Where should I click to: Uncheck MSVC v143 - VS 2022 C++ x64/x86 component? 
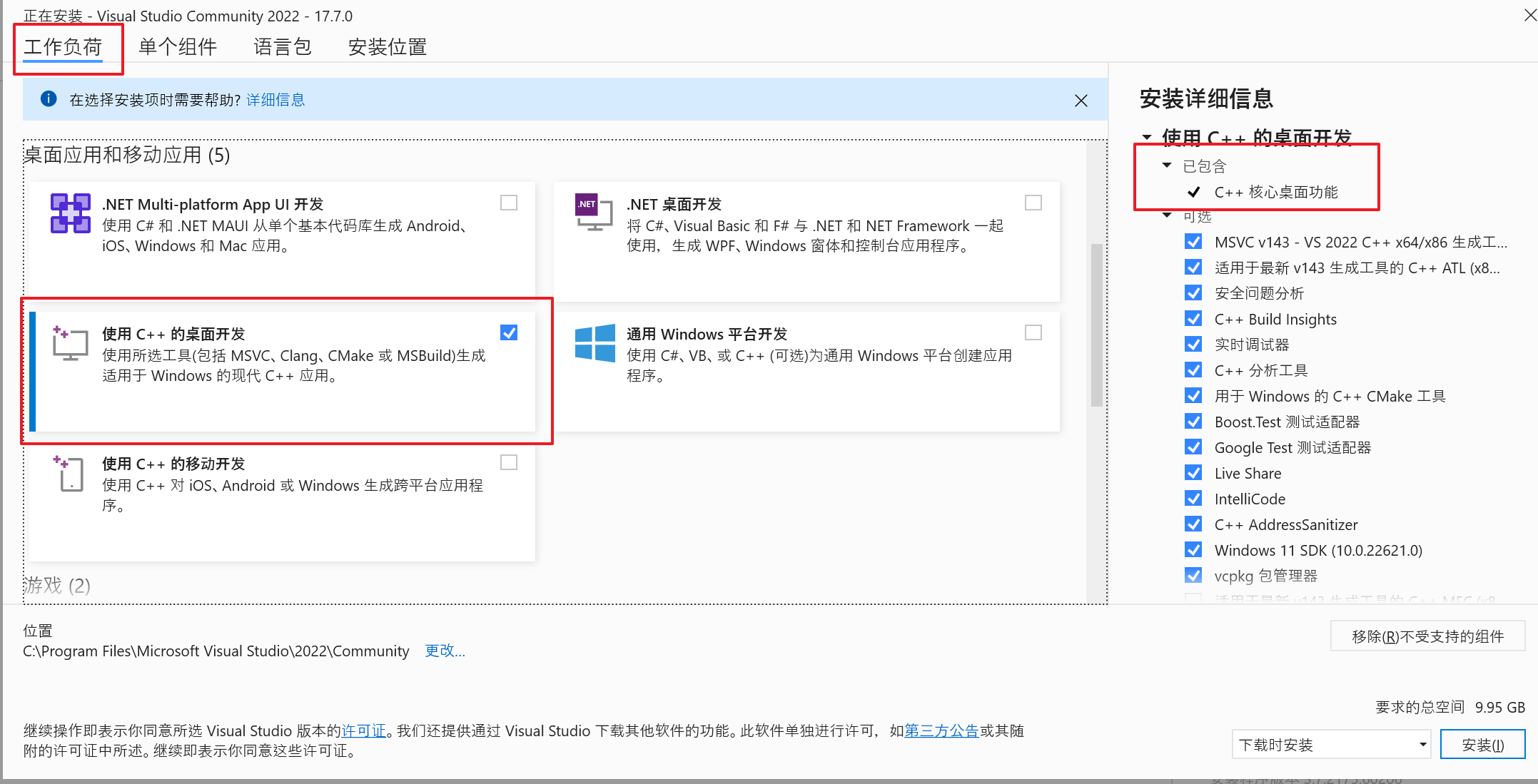click(x=1193, y=241)
